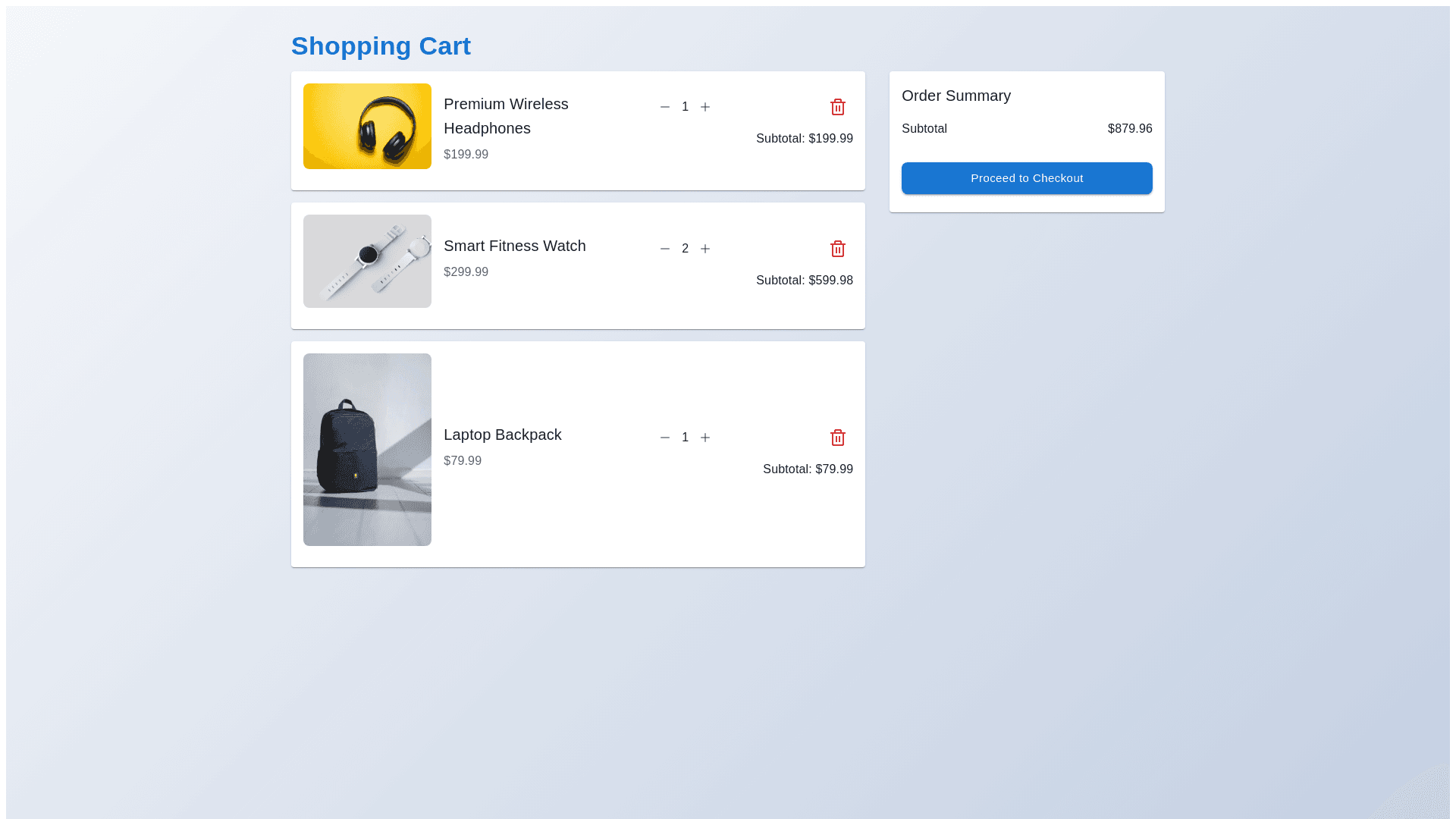Click Premium Wireless Headphones product name

tap(506, 116)
